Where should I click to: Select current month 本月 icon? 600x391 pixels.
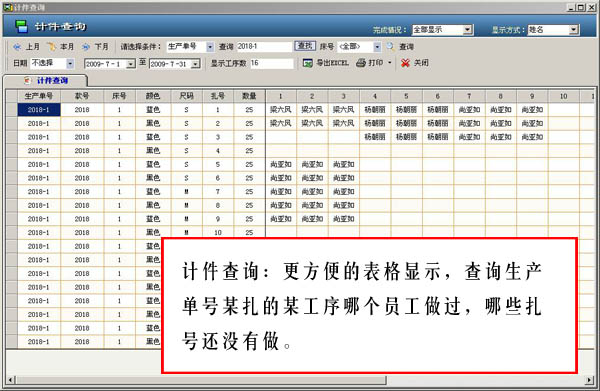click(51, 47)
